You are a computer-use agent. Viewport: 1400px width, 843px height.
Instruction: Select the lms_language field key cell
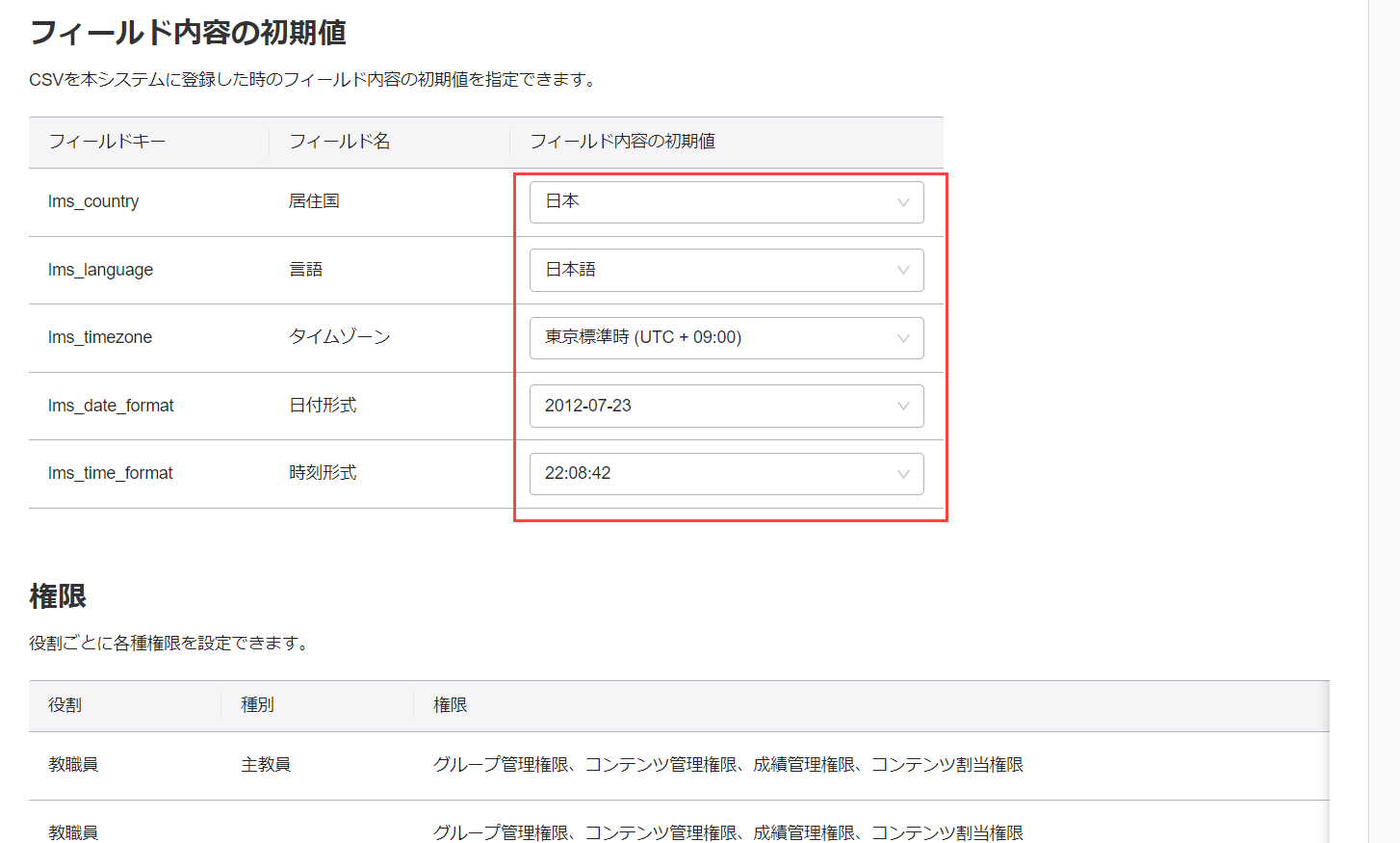(100, 270)
